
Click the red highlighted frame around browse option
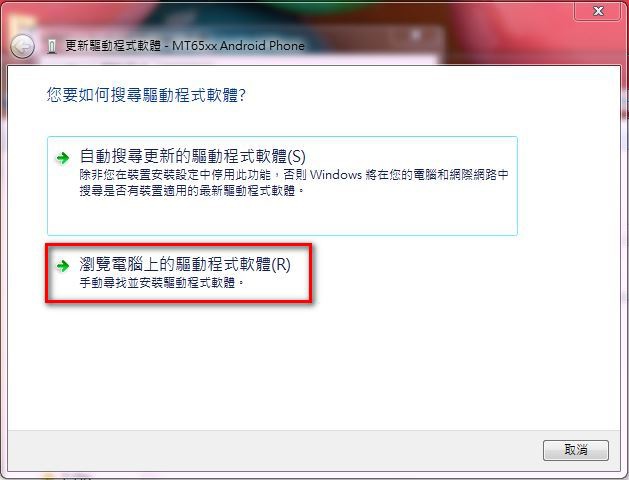click(x=179, y=245)
